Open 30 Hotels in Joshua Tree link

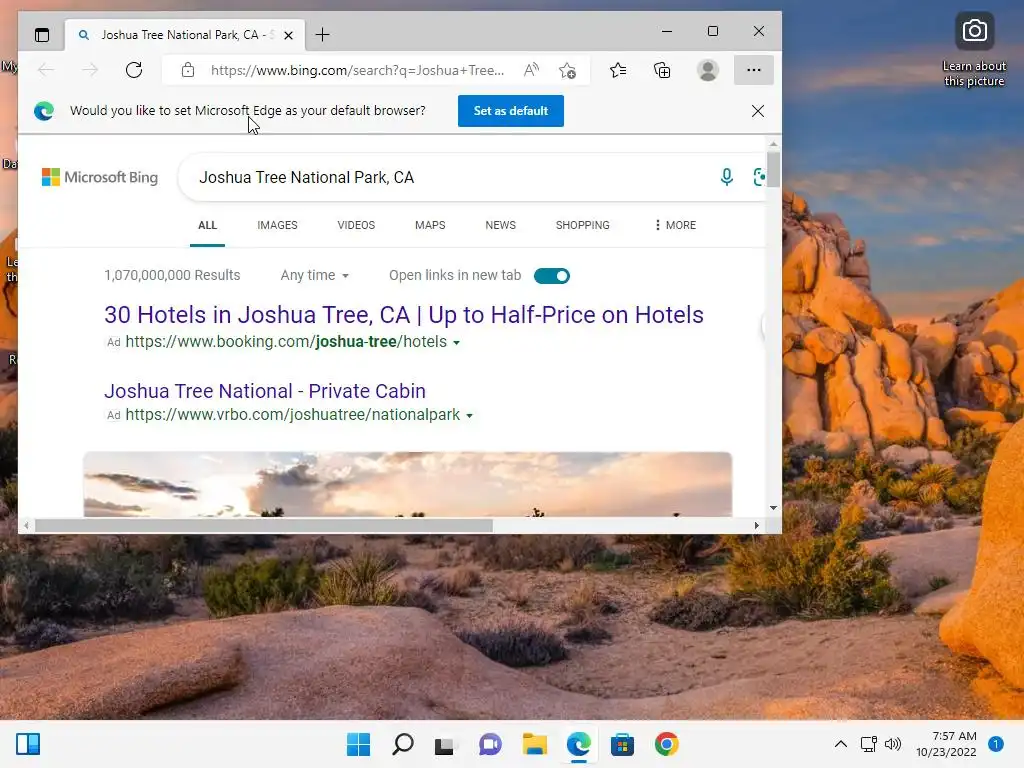pyautogui.click(x=404, y=315)
